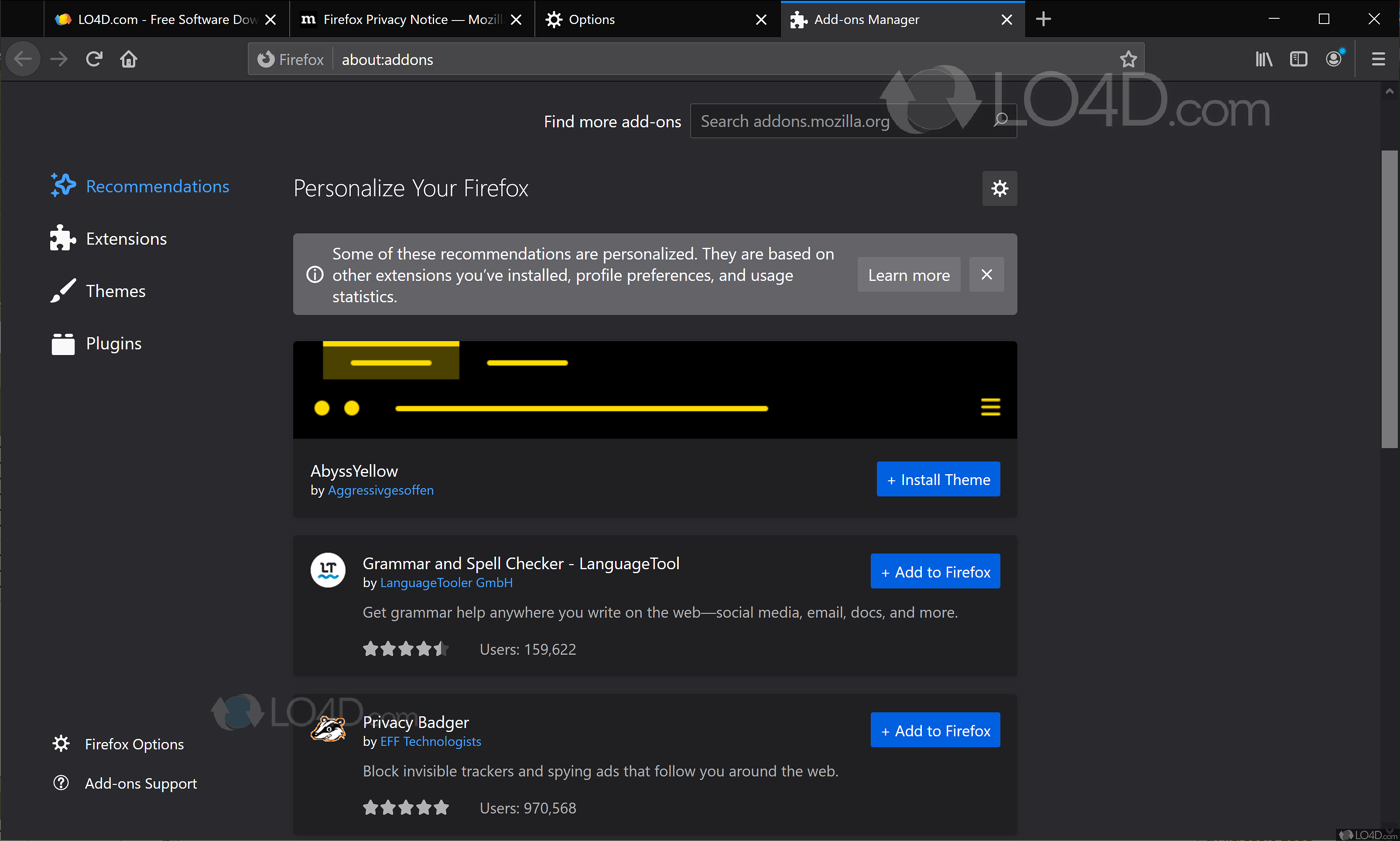Click the Personalize Your Firefox heading
Viewport: 1400px width, 841px height.
(x=411, y=188)
